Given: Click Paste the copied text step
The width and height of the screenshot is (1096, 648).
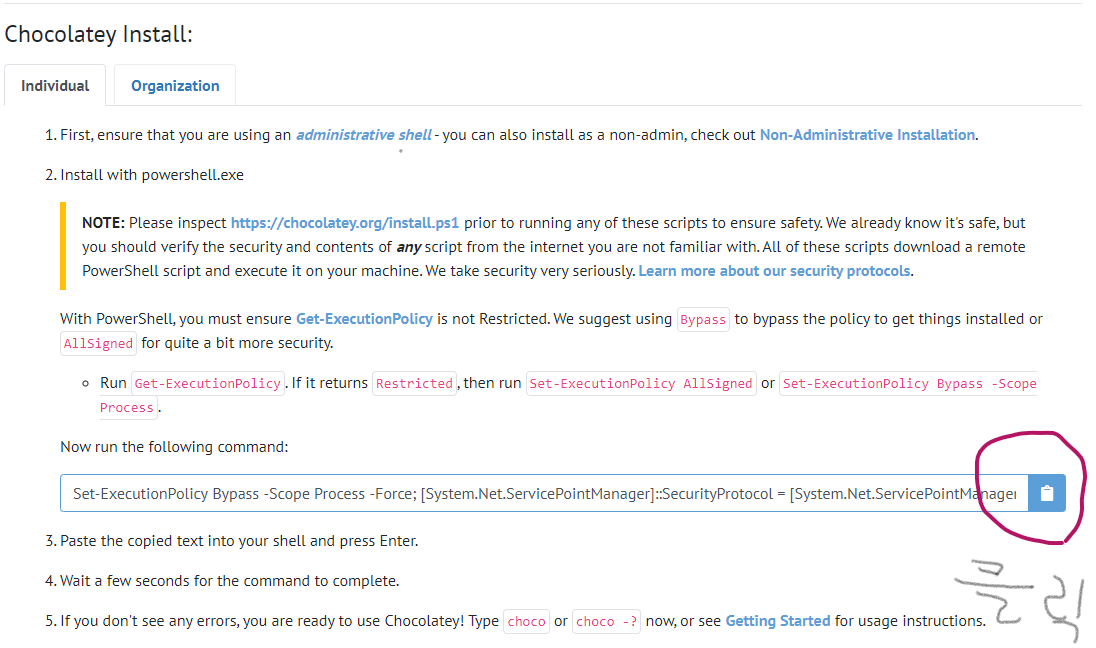Looking at the screenshot, I should click(x=239, y=540).
